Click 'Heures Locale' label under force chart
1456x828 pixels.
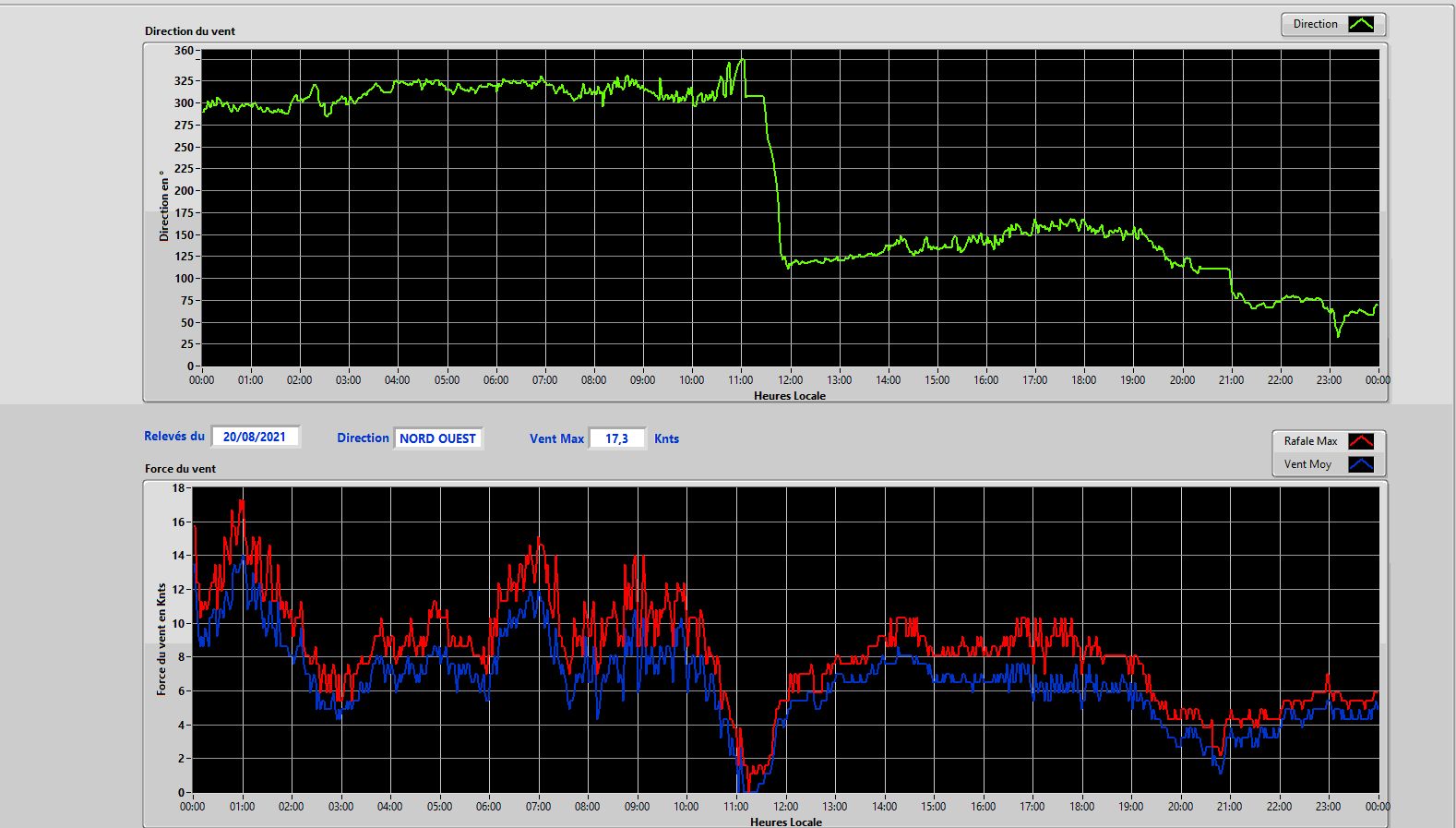tap(786, 822)
